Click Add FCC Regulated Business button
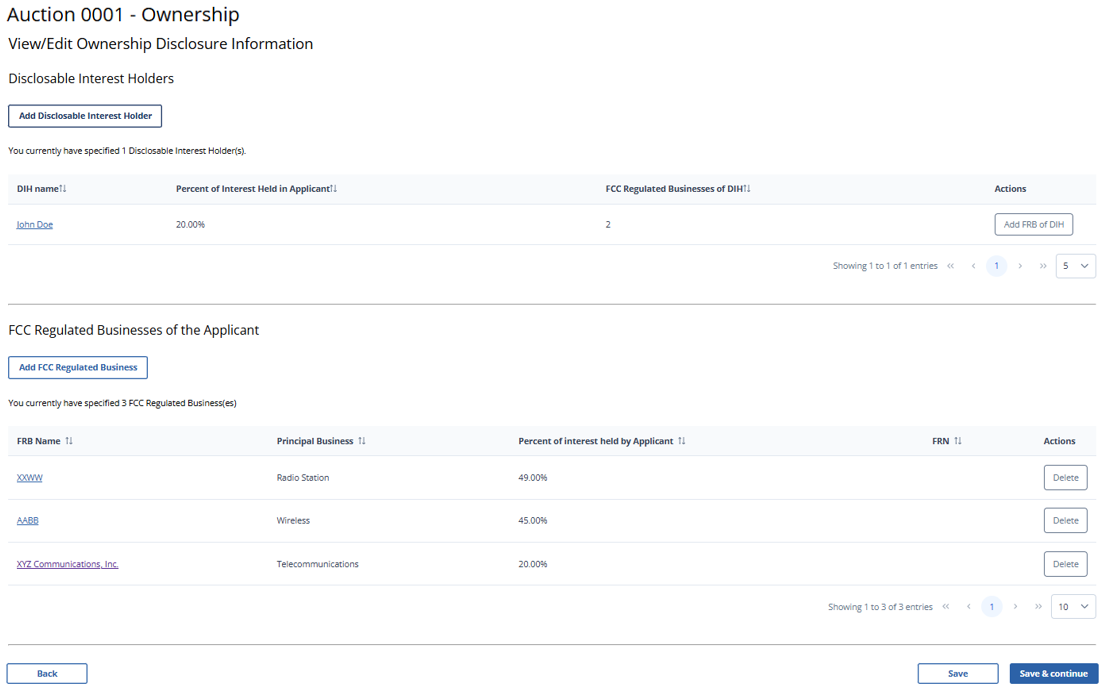 point(78,368)
